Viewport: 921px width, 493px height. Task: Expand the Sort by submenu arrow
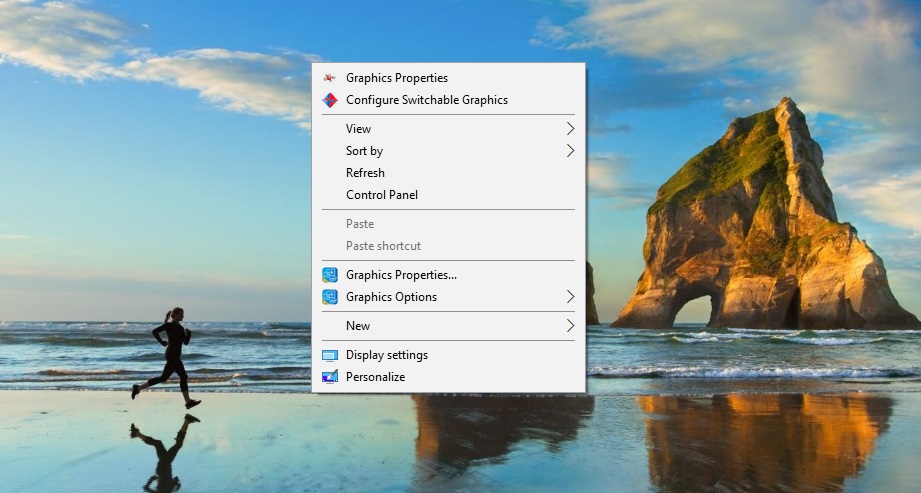point(570,151)
